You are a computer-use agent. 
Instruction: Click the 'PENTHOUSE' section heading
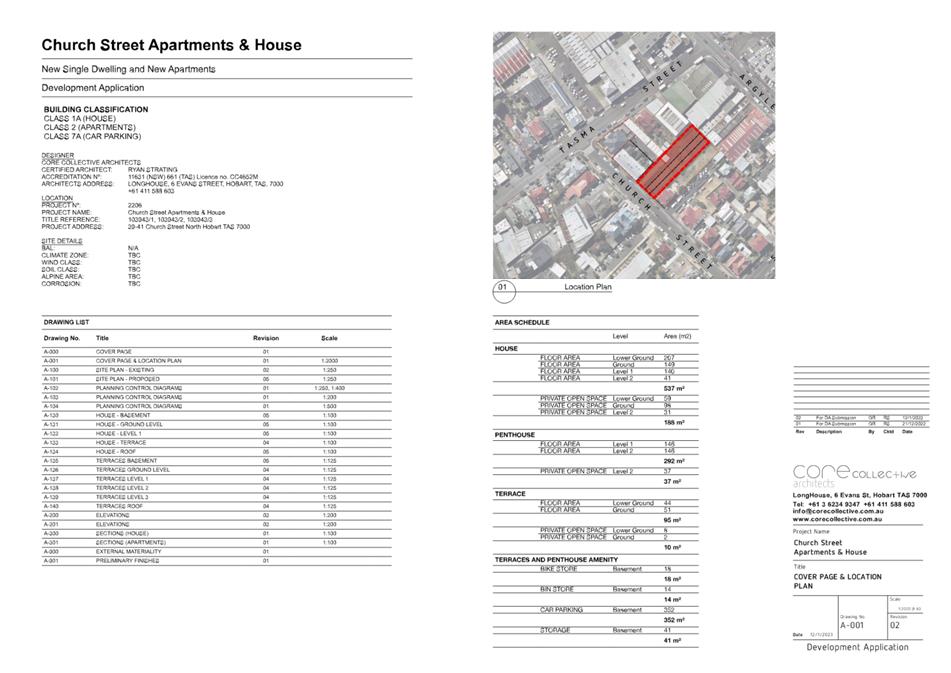point(514,435)
